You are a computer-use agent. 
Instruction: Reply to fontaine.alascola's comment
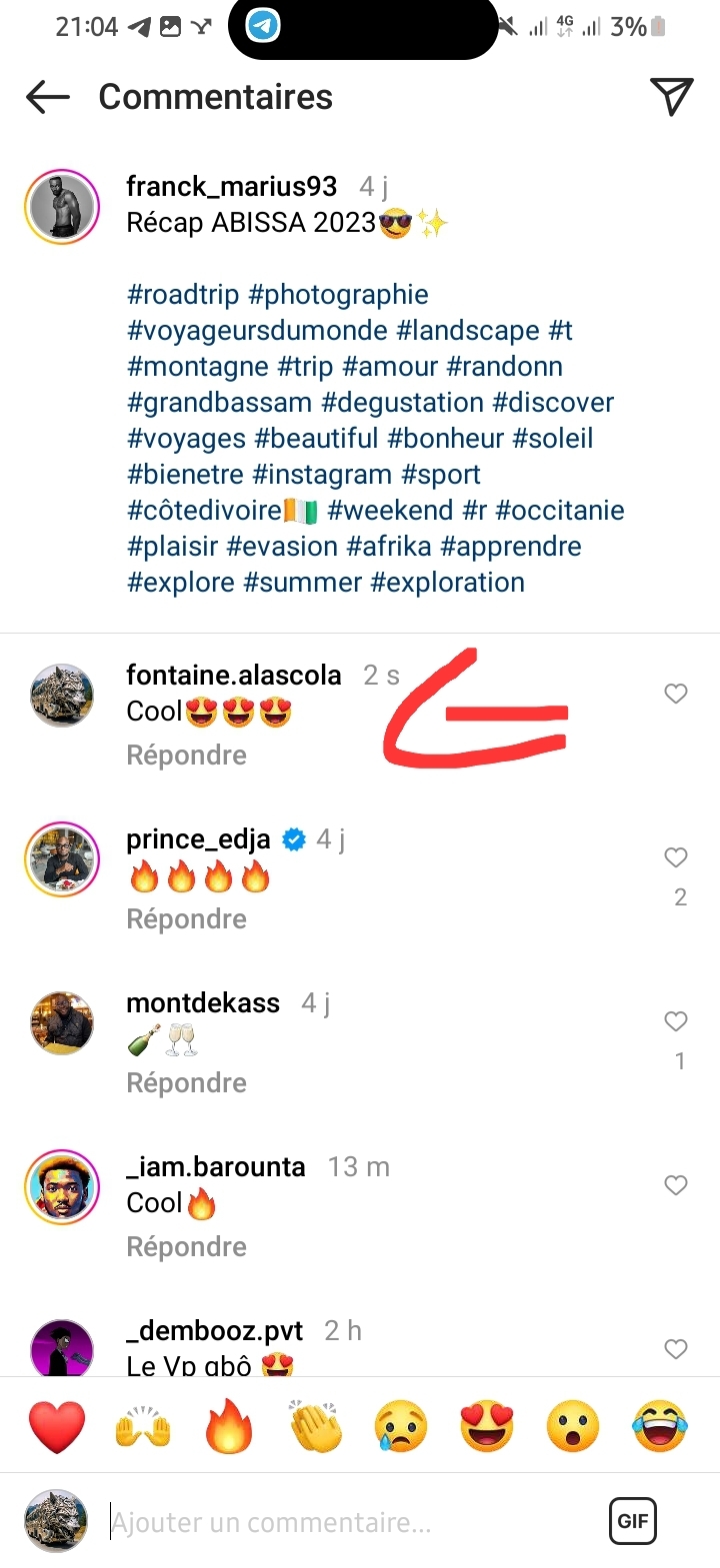click(186, 756)
